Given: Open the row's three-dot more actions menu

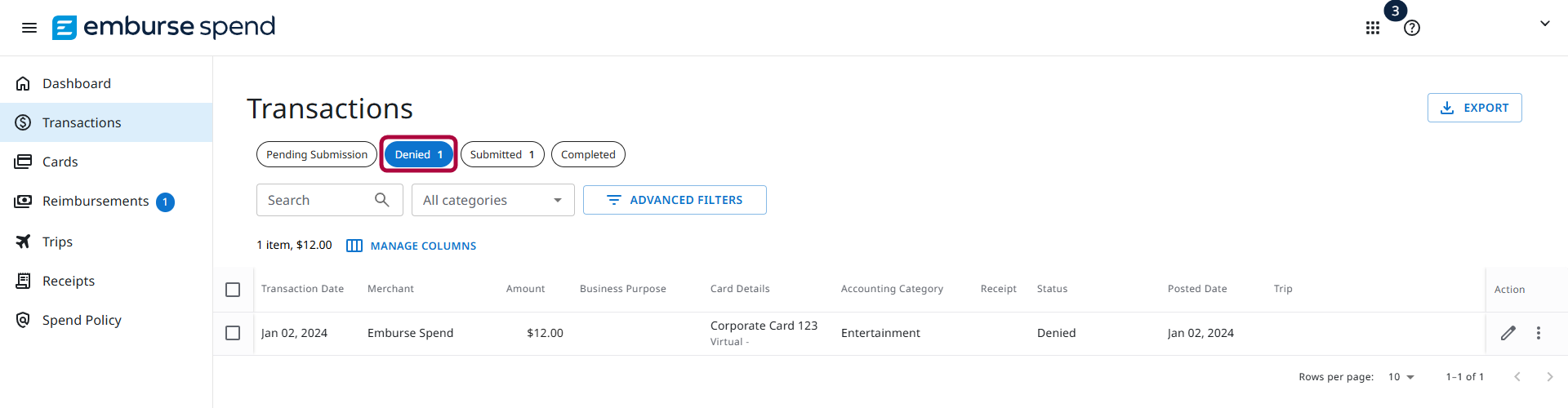Looking at the screenshot, I should (x=1539, y=333).
